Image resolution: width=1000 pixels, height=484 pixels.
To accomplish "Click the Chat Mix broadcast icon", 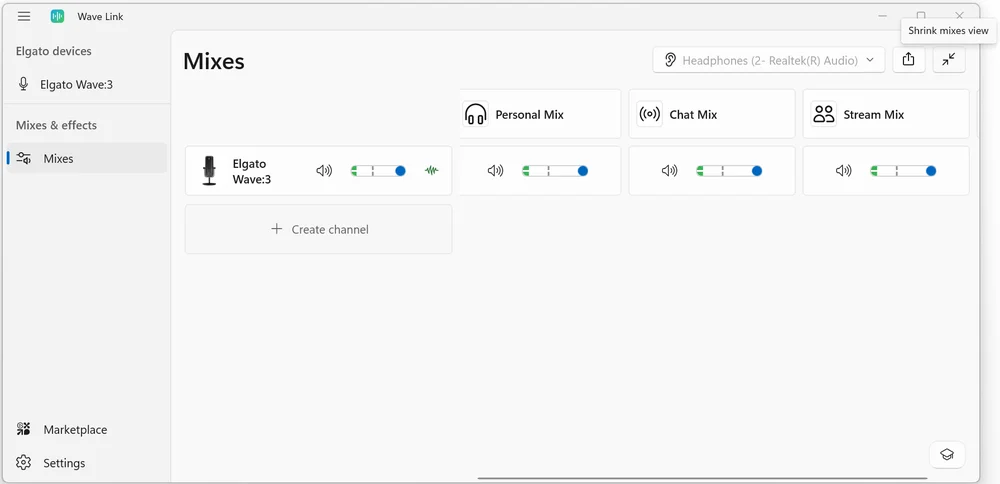I will click(x=649, y=114).
